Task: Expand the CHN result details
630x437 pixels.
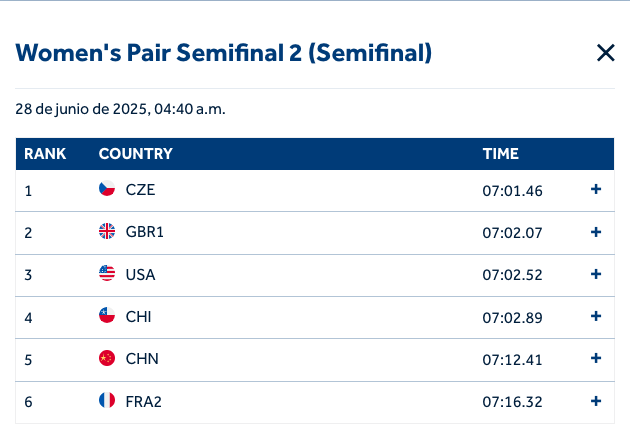Action: [596, 359]
